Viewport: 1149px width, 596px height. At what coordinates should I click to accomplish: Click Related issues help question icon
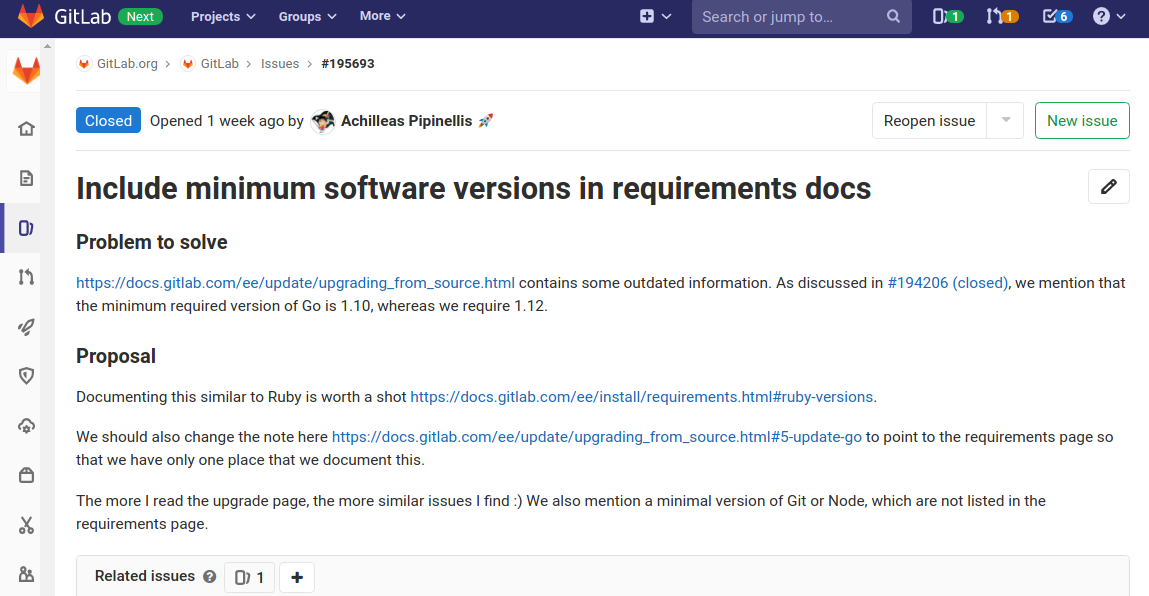click(x=210, y=577)
